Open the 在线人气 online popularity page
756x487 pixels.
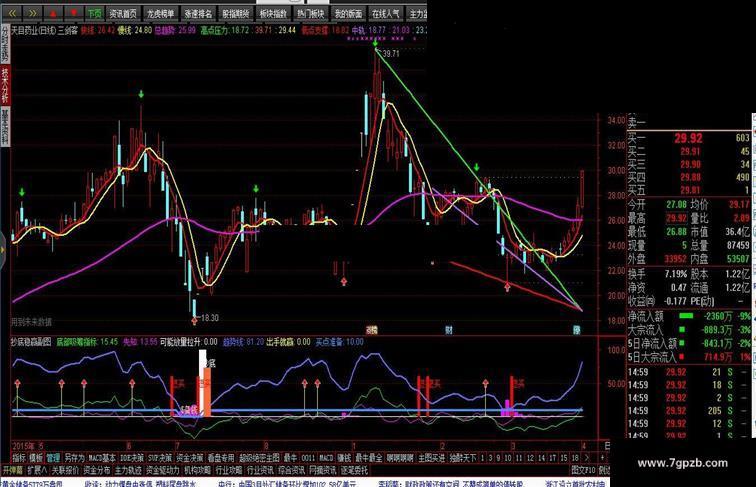[386, 14]
